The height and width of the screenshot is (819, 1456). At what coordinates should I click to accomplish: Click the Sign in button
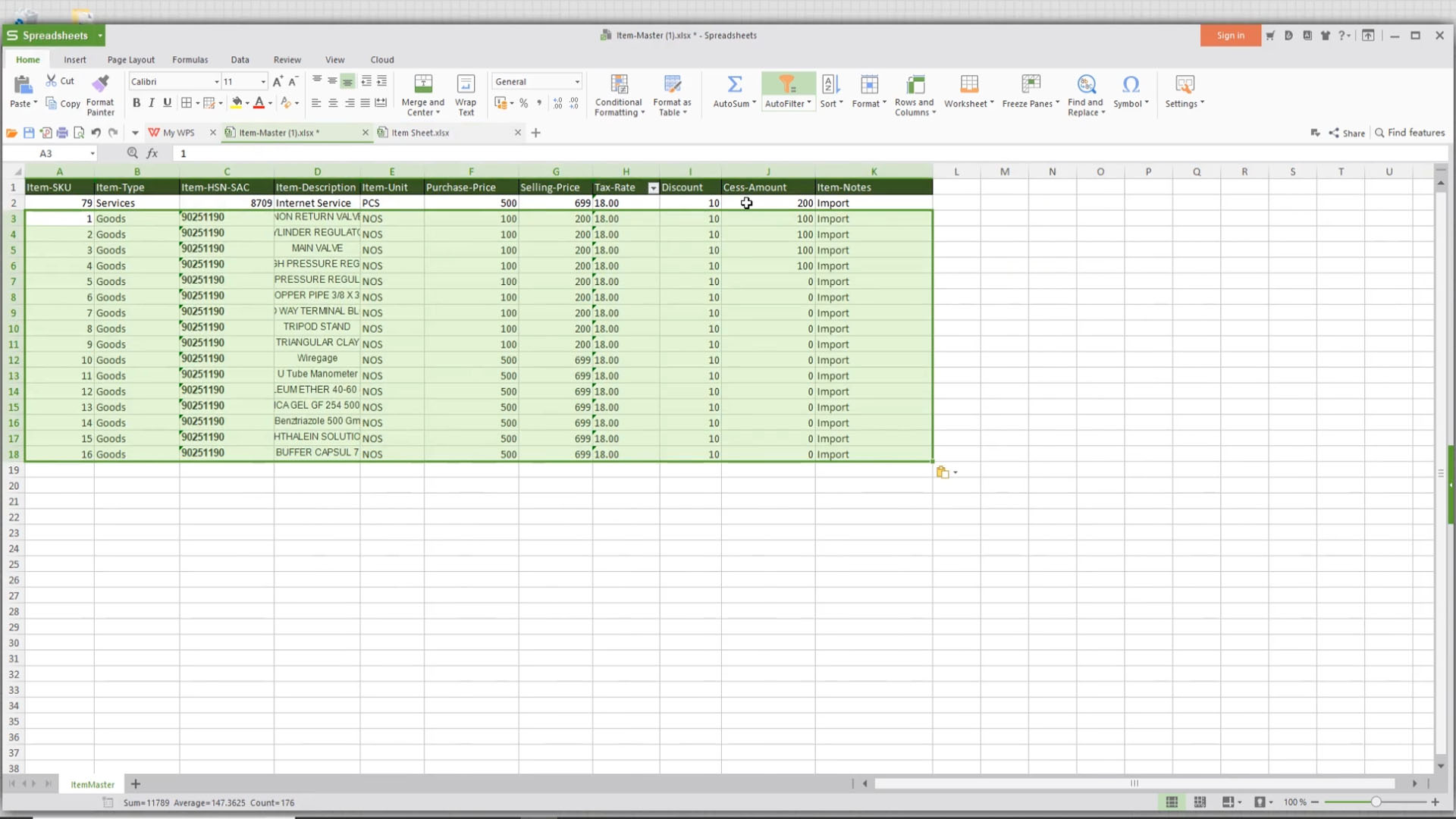click(x=1230, y=36)
